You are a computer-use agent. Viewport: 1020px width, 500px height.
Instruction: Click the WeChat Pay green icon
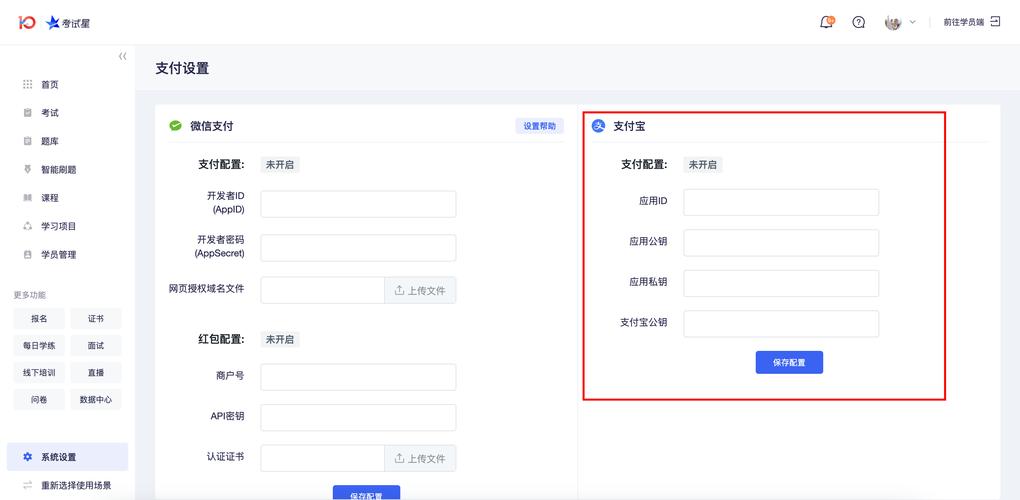[176, 126]
